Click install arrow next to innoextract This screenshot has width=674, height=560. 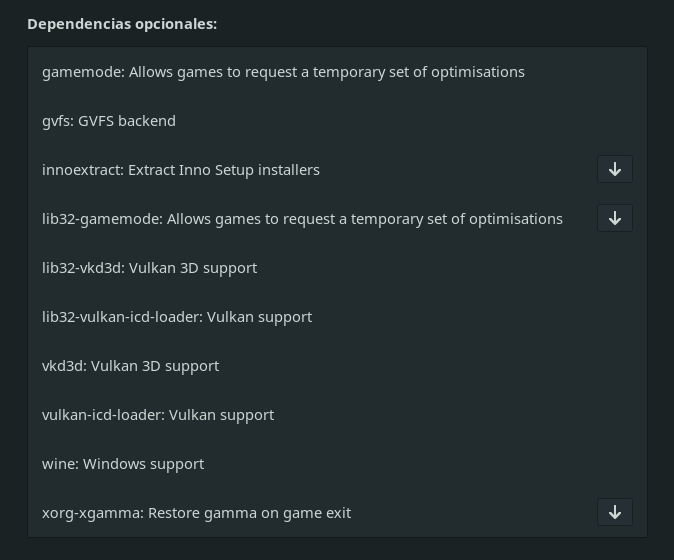pos(615,170)
